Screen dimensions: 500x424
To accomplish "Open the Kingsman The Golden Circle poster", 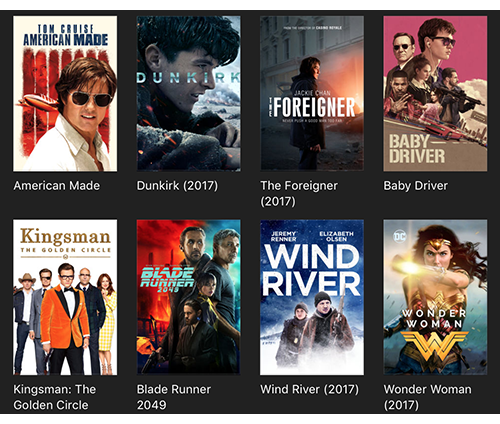I will point(65,297).
